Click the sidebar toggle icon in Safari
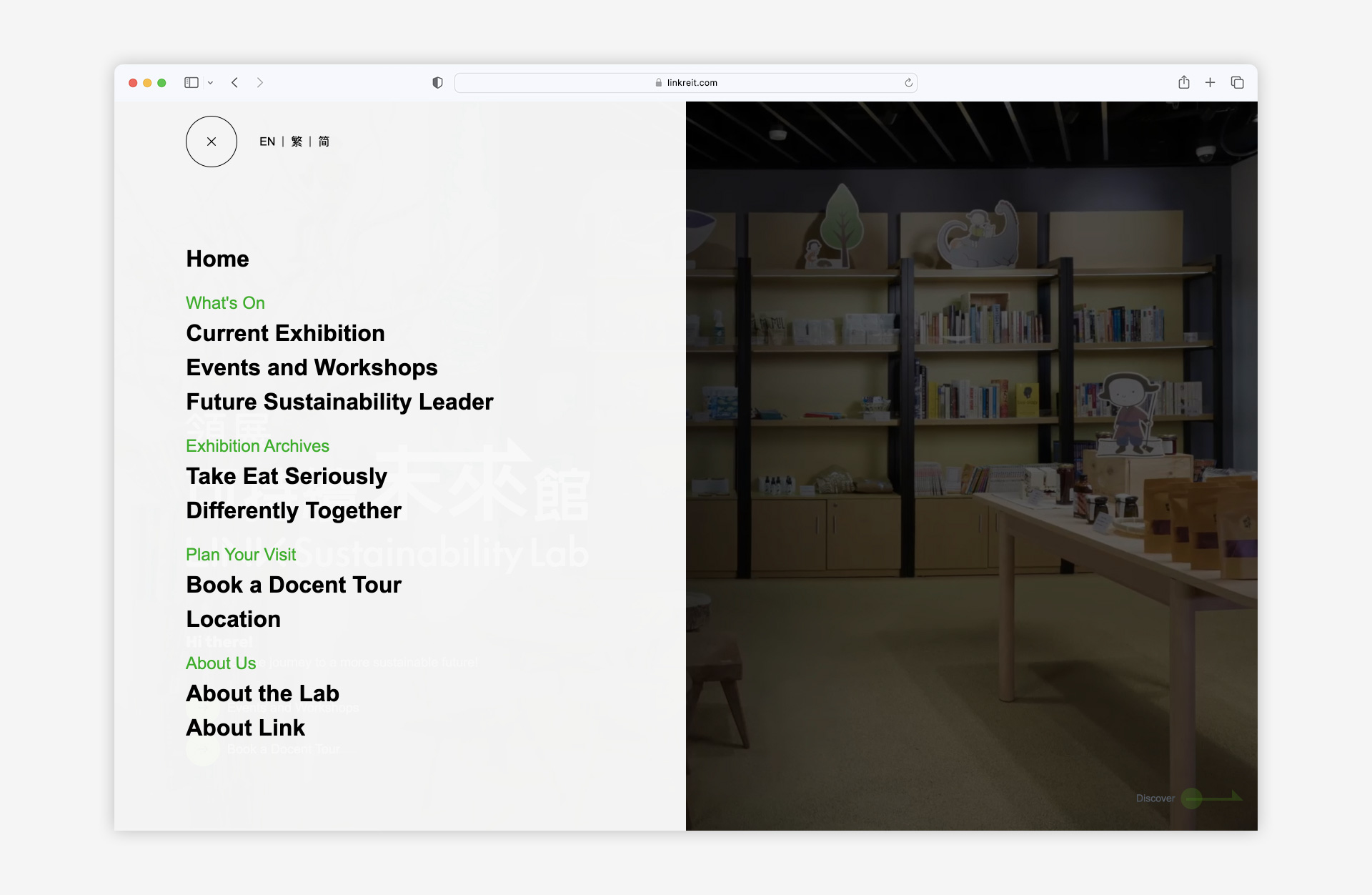Viewport: 1372px width, 895px height. (192, 83)
